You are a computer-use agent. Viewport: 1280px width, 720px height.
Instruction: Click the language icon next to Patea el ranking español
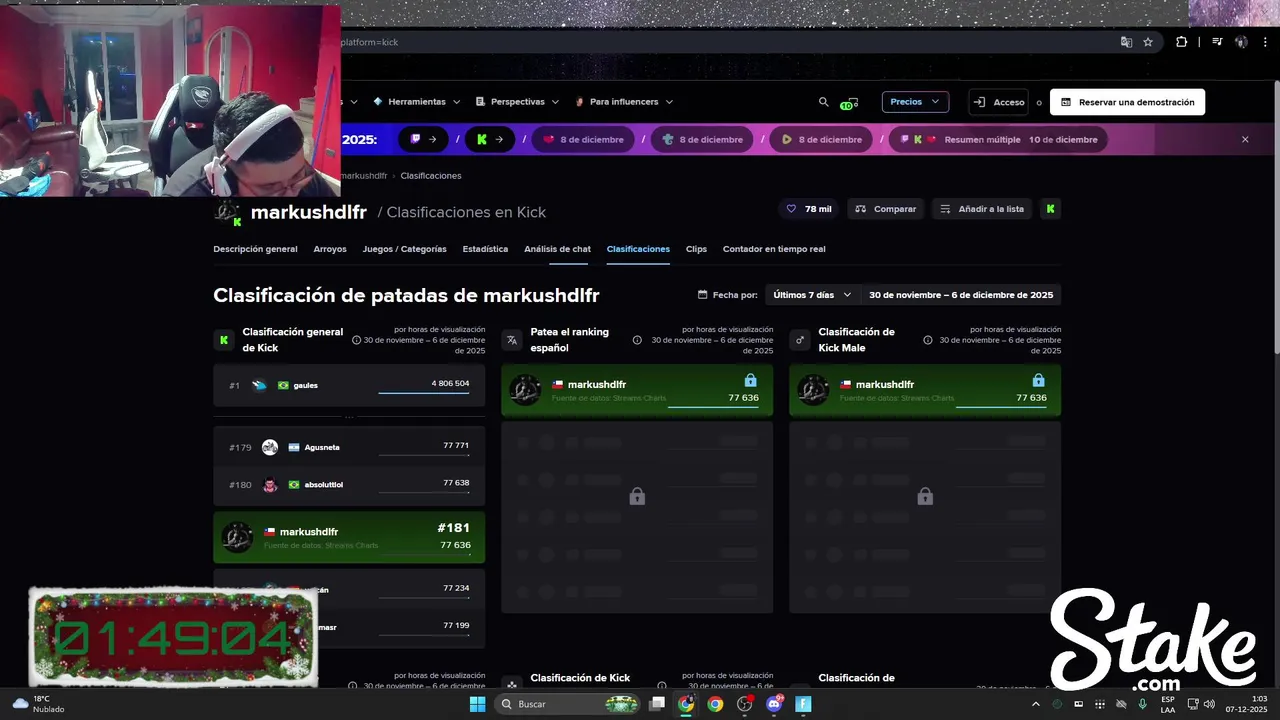(512, 340)
